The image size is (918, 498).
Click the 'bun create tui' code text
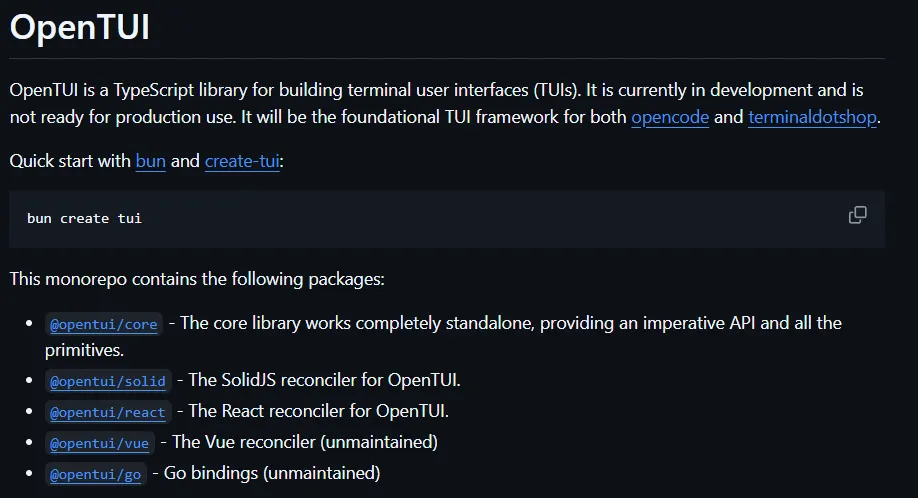pyautogui.click(x=84, y=218)
